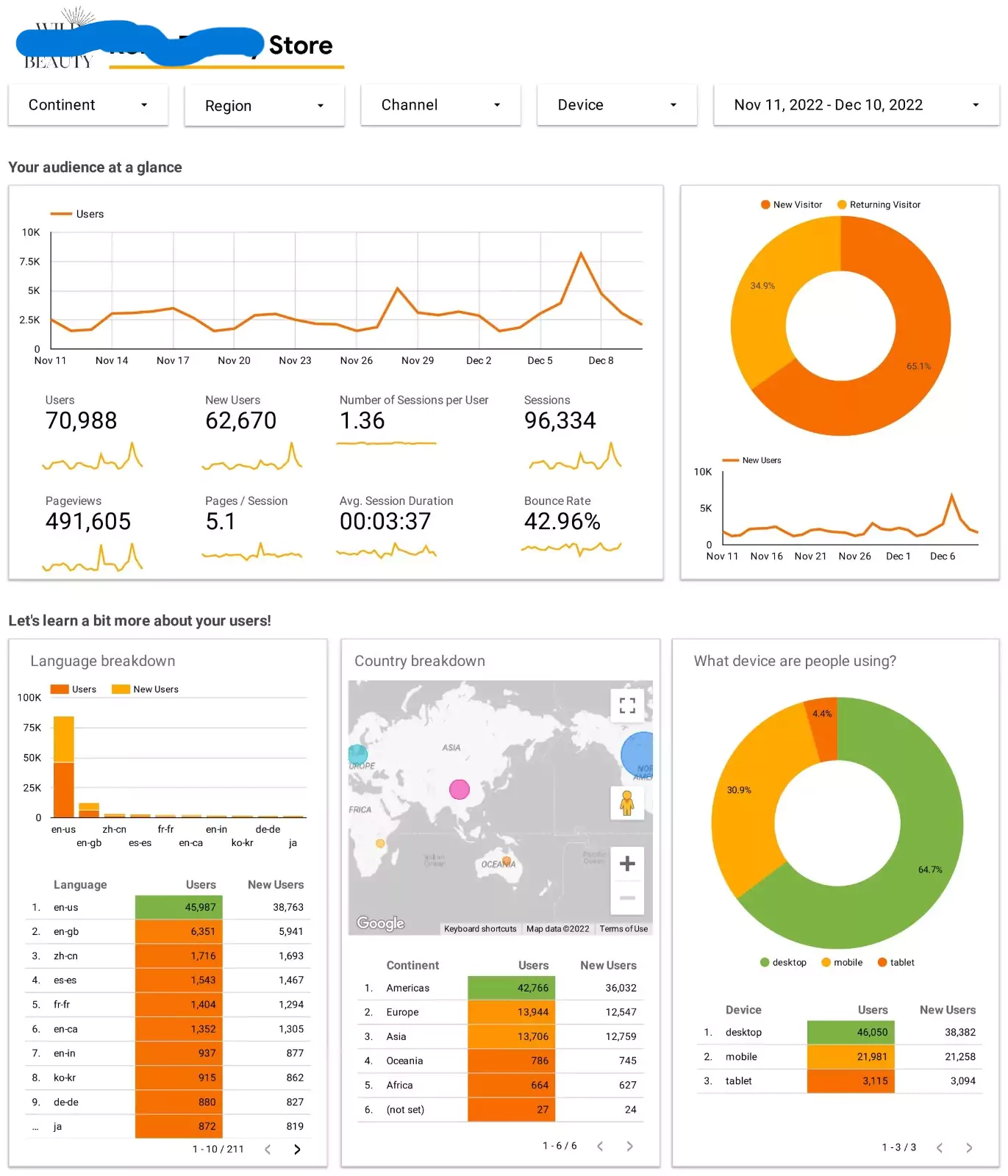Open the date range picker Nov 11 - Dec 10
Screen dimensions: 1008x1176
[x=857, y=105]
